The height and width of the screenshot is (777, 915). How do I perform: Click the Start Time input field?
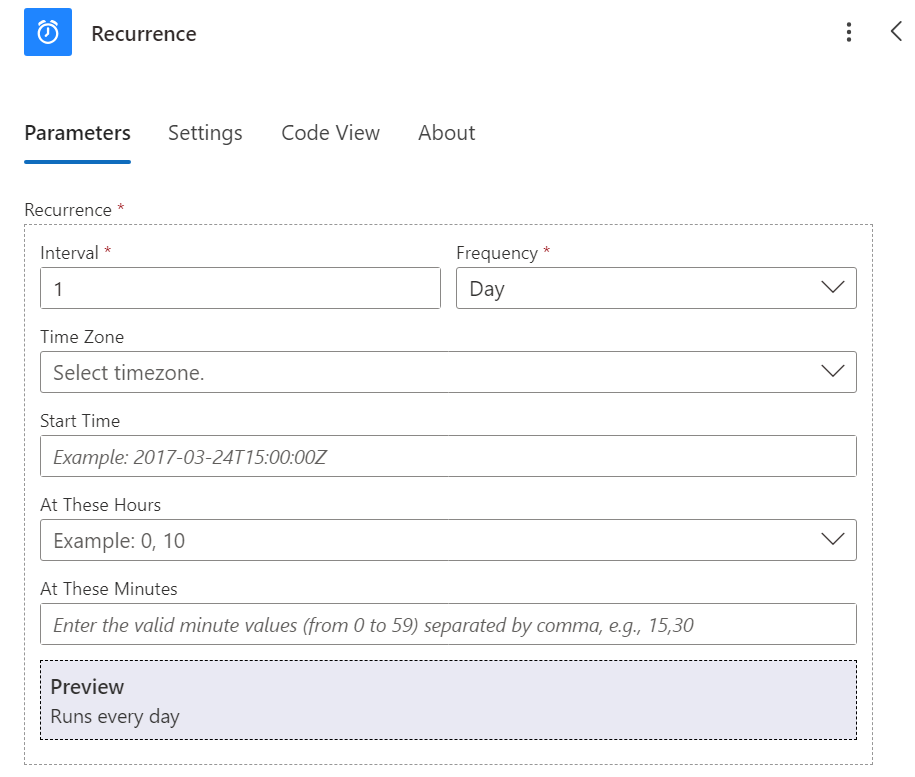pyautogui.click(x=448, y=456)
